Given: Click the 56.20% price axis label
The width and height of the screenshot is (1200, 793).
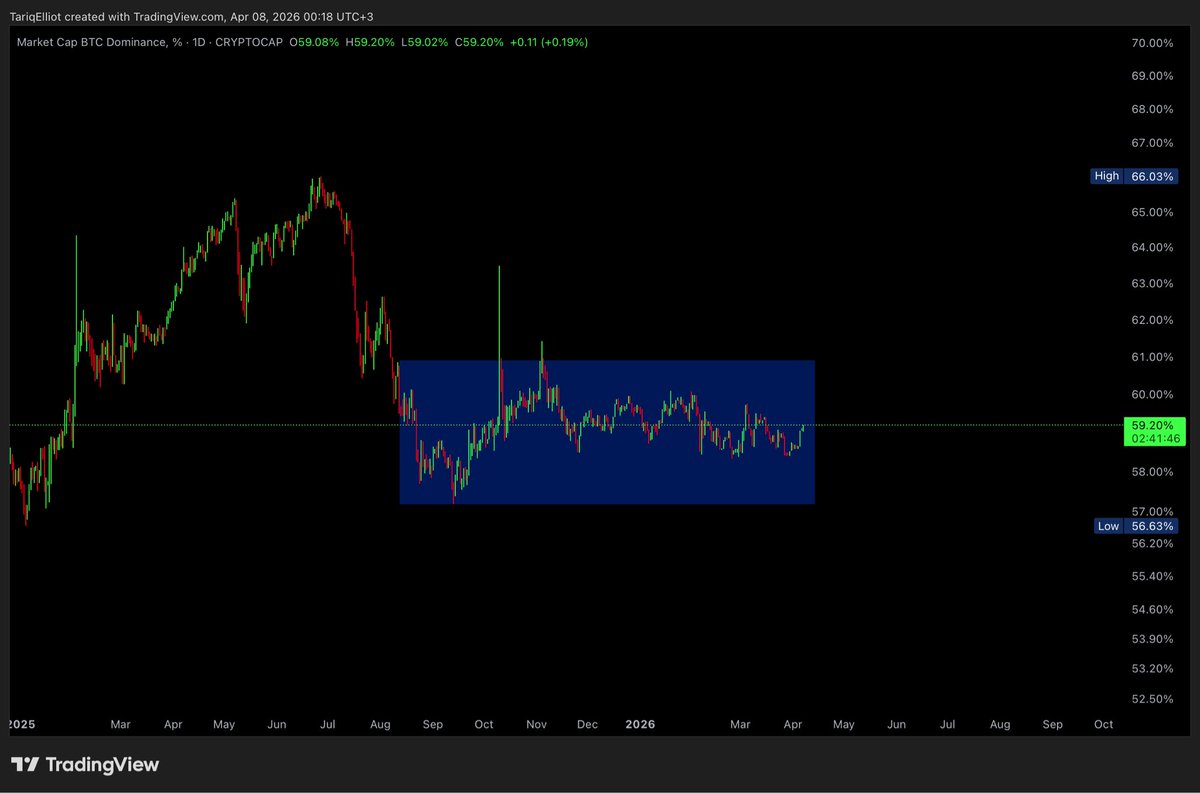Looking at the screenshot, I should pos(1151,543).
